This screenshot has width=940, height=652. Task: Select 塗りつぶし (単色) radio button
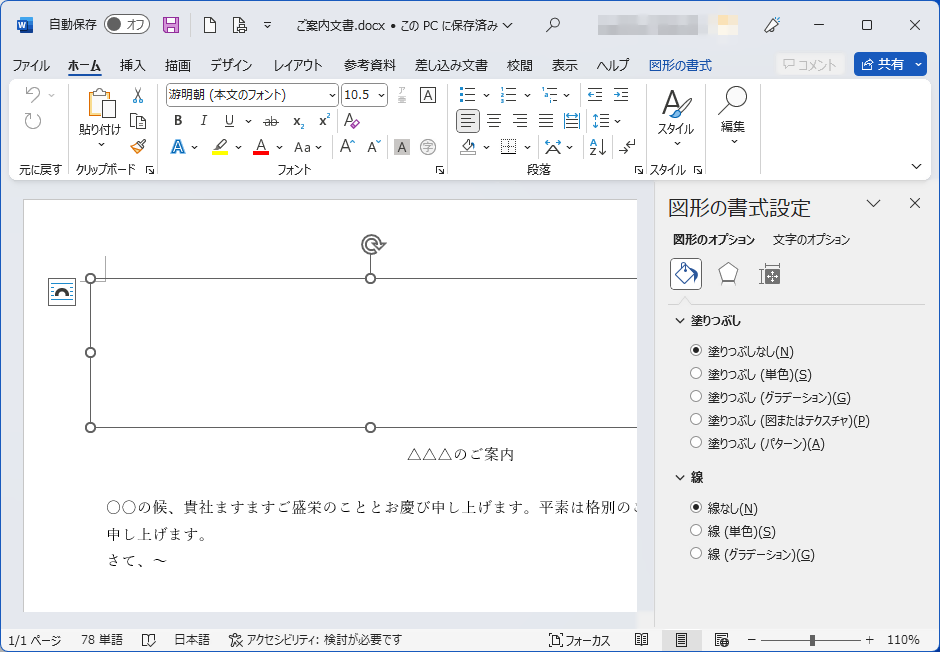[x=695, y=372]
